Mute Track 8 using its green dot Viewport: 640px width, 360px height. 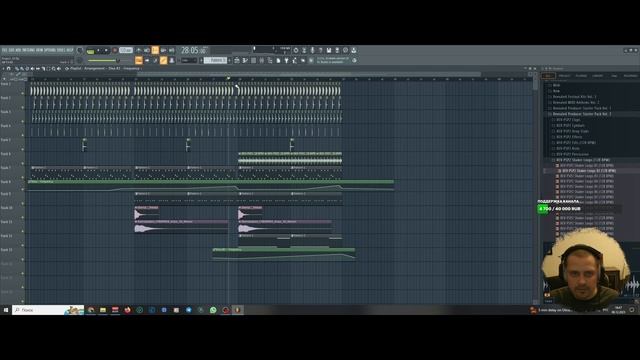(x=23, y=190)
